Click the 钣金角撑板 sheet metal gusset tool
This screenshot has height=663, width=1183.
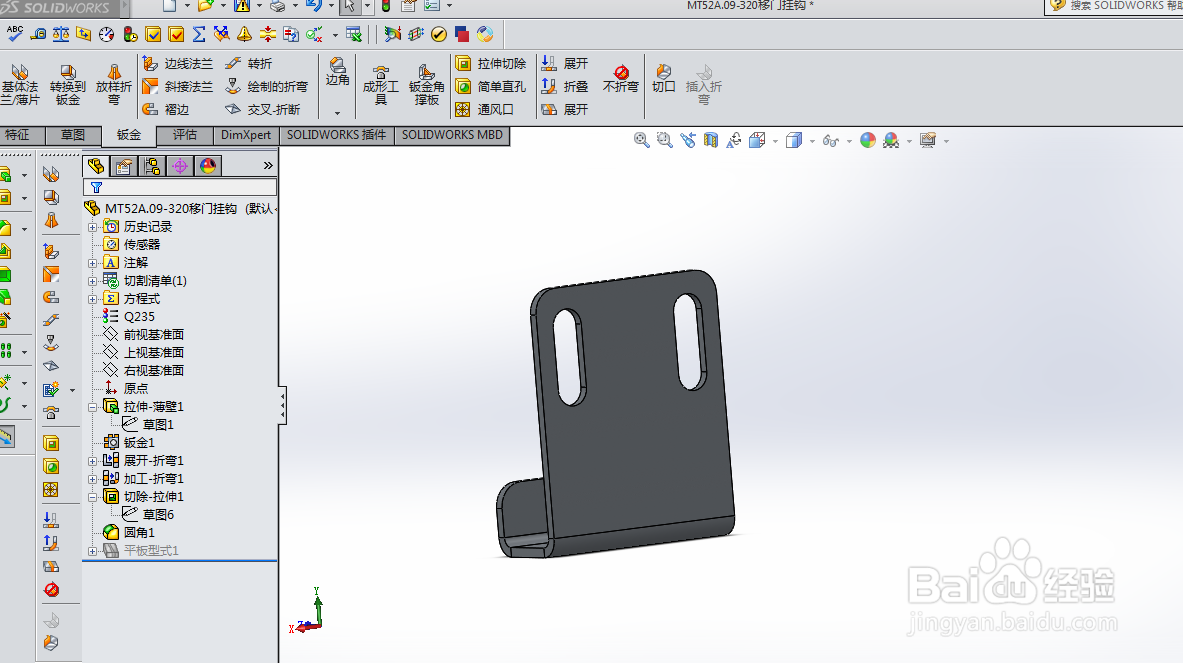[x=426, y=84]
